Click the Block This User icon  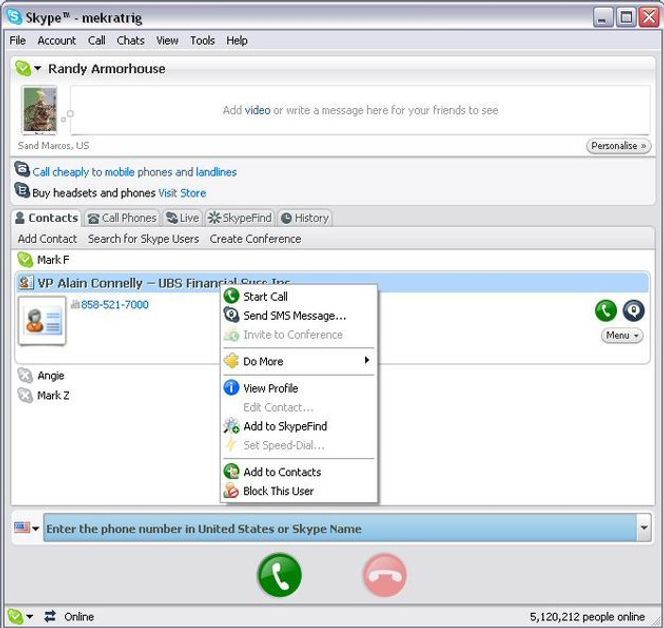tap(231, 490)
